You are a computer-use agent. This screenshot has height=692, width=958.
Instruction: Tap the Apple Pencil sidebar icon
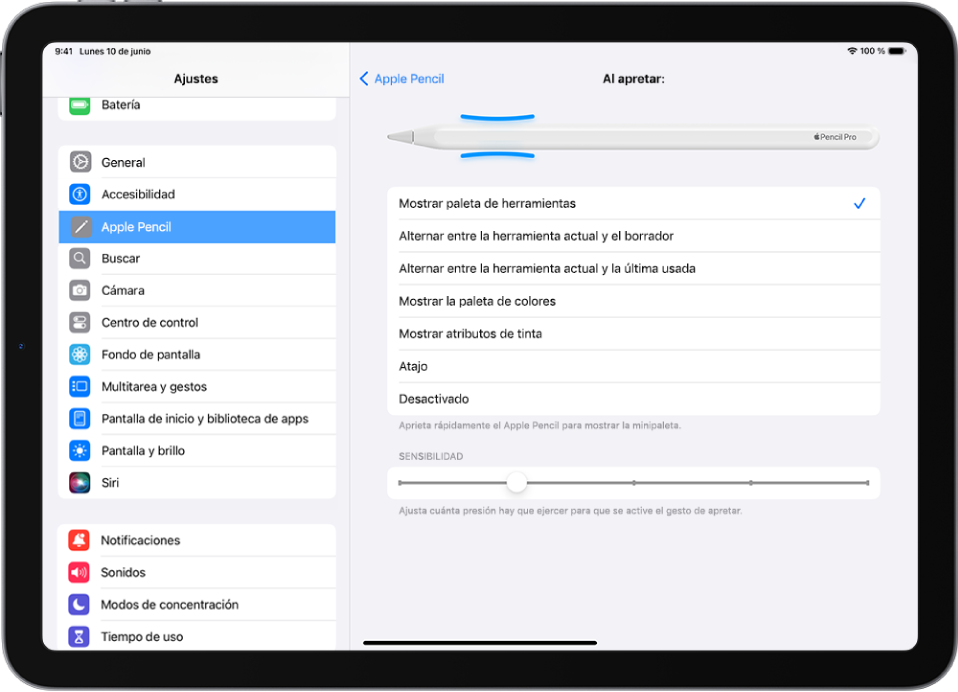click(80, 227)
